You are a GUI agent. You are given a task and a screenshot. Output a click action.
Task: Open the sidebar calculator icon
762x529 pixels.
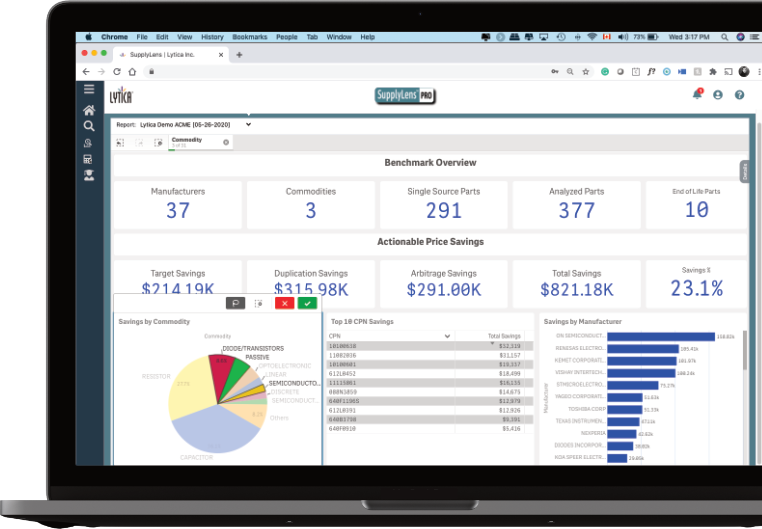(x=88, y=159)
